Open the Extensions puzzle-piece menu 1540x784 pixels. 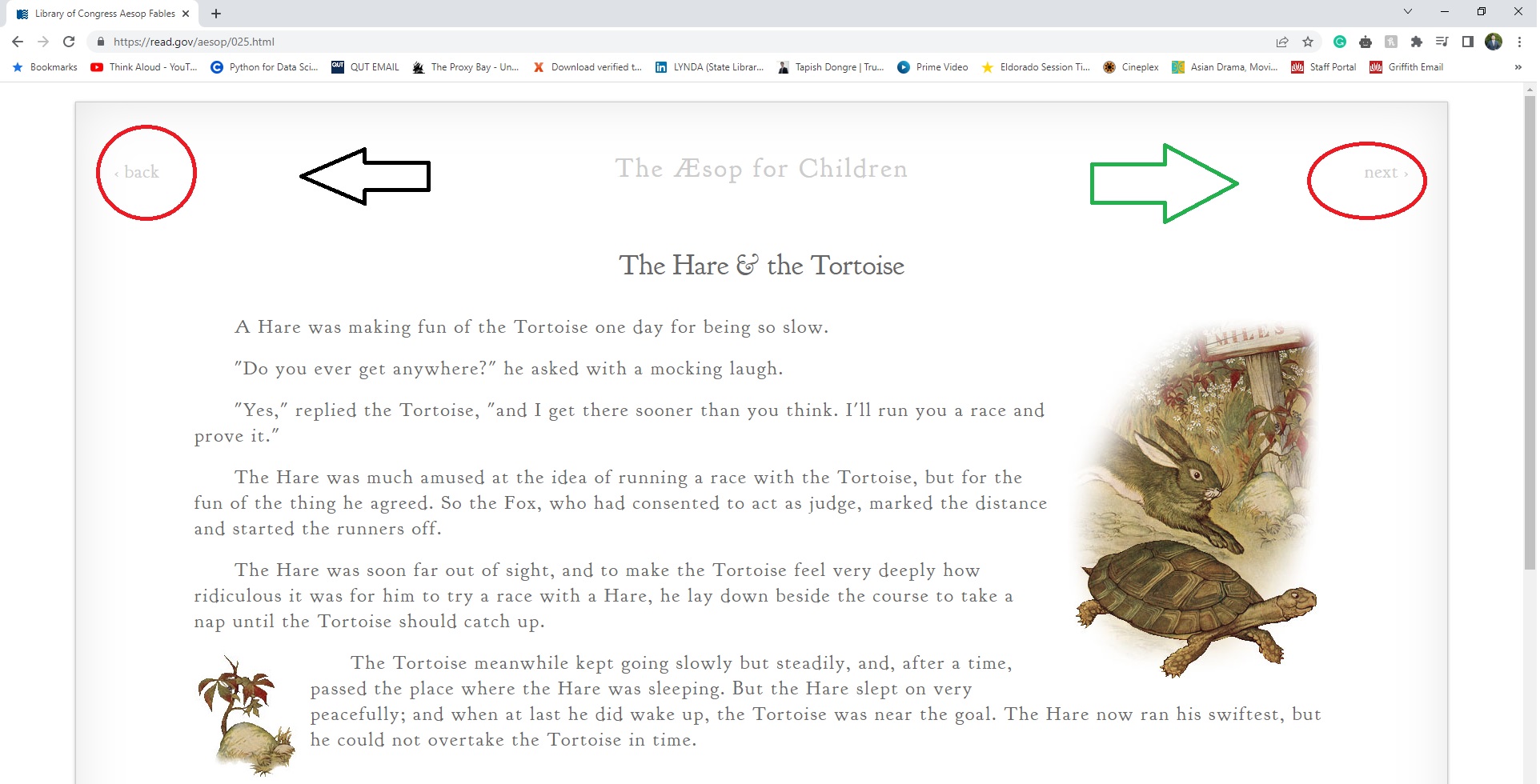pos(1416,42)
